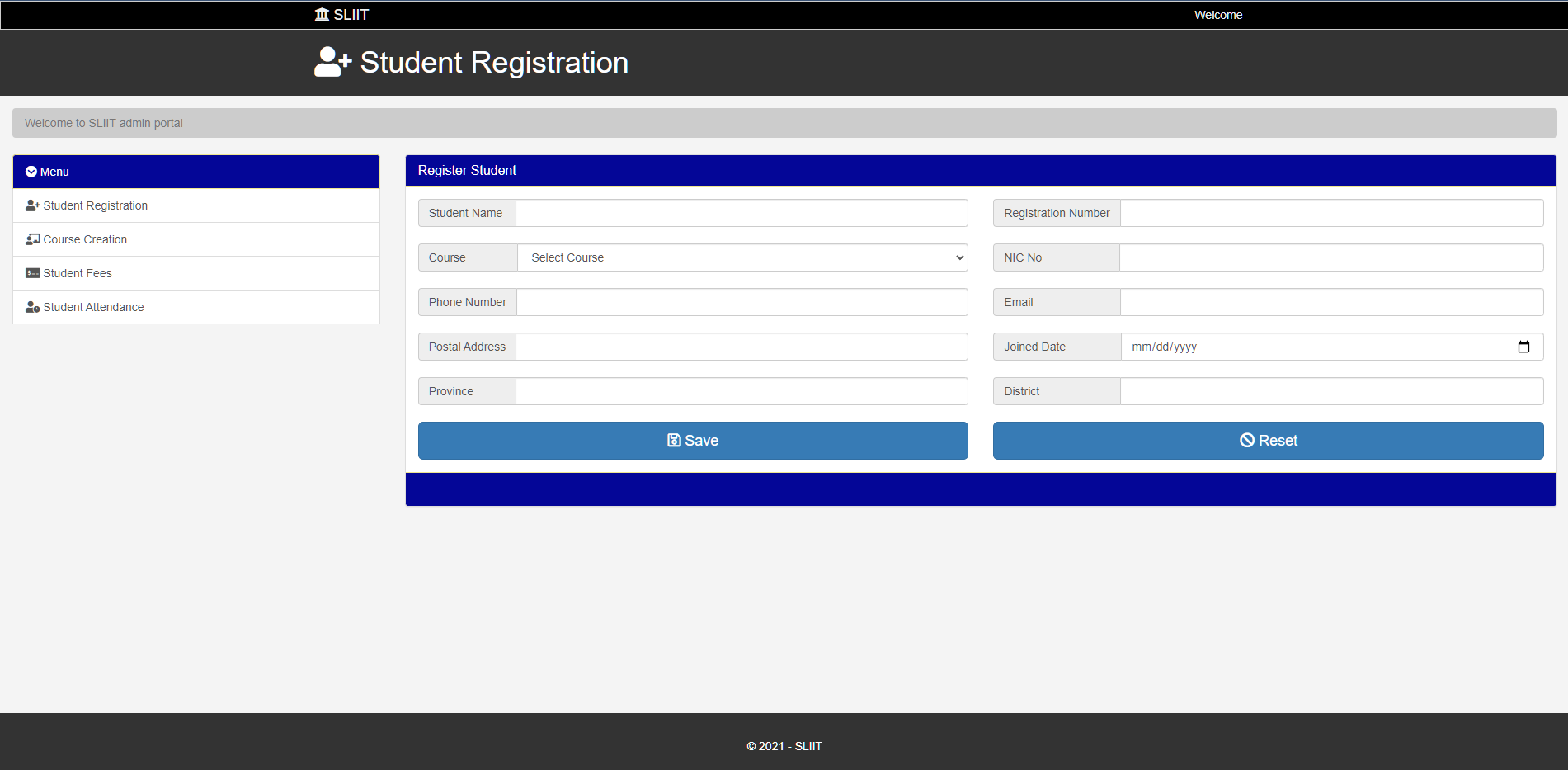Click the SLIIT bank building icon
The height and width of the screenshot is (770, 1568).
click(x=321, y=14)
